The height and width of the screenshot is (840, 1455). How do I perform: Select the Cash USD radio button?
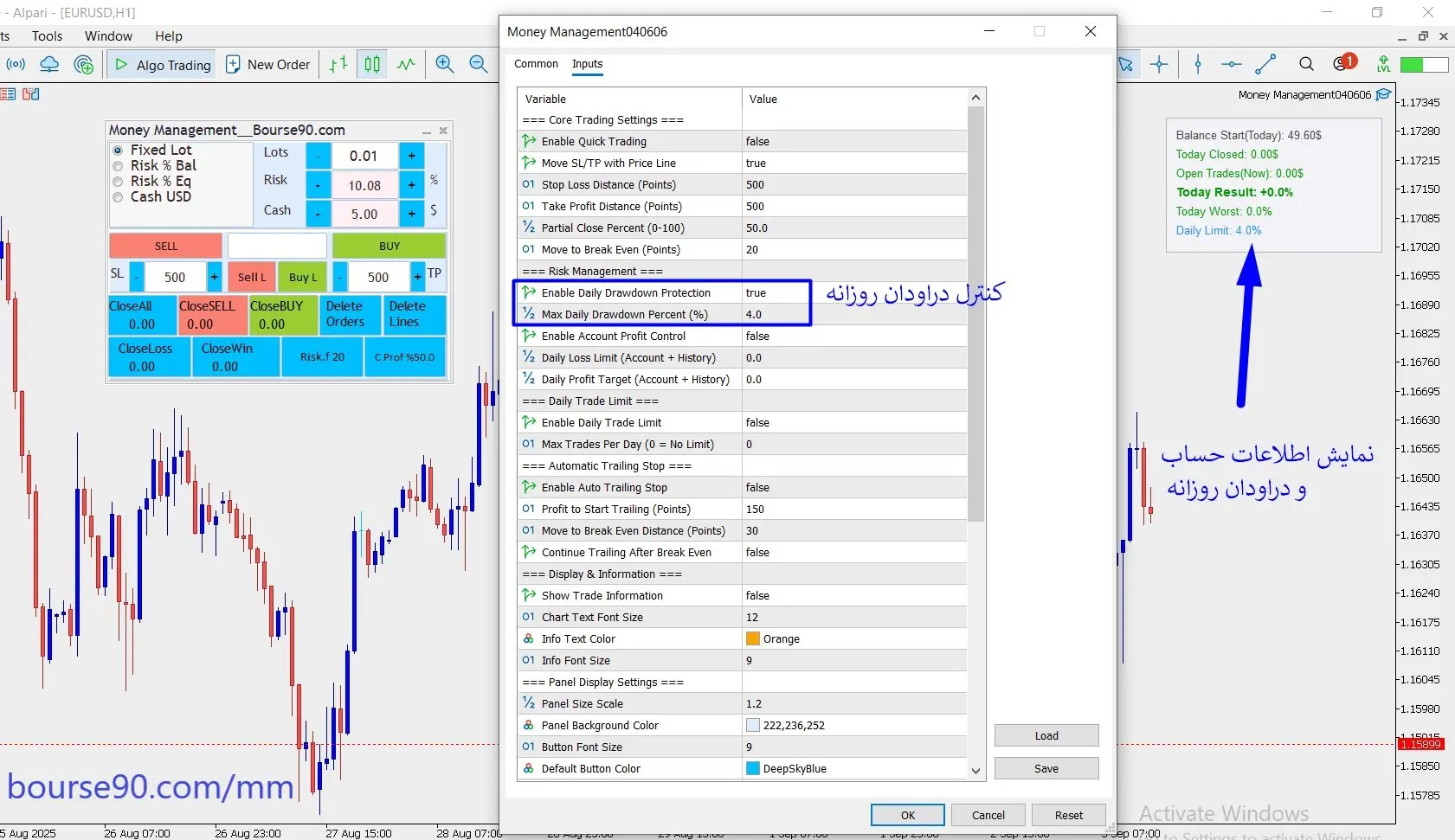point(118,197)
